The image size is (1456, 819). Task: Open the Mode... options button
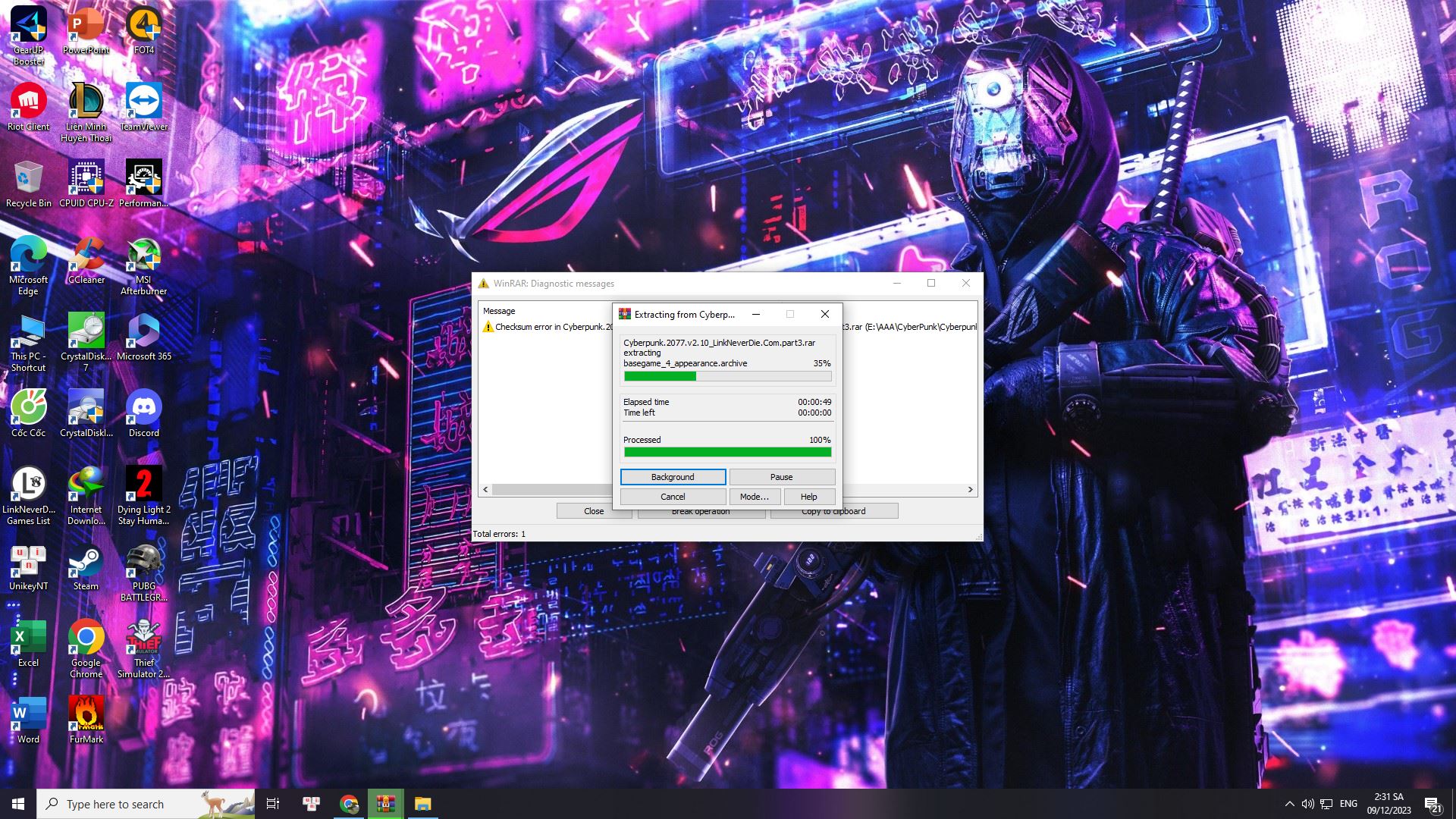[x=754, y=497]
